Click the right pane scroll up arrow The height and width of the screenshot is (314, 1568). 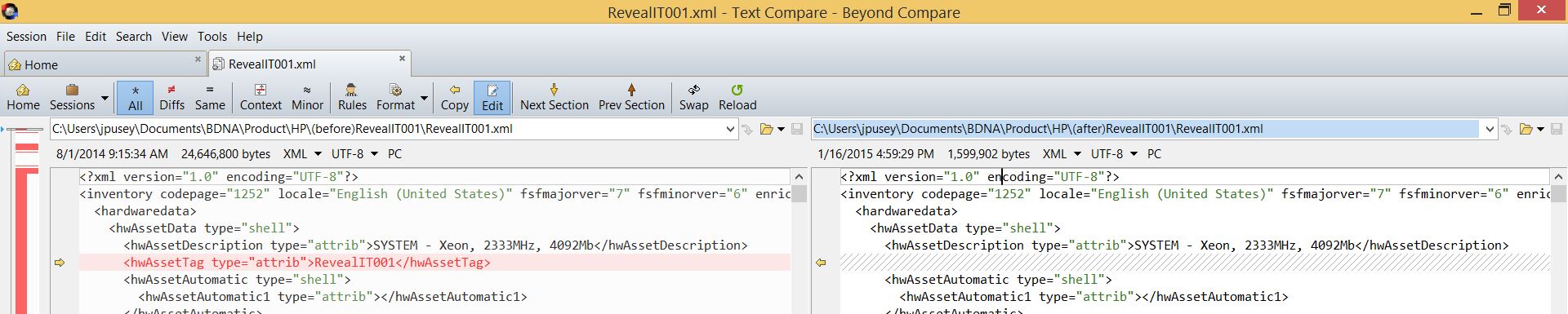point(1559,176)
